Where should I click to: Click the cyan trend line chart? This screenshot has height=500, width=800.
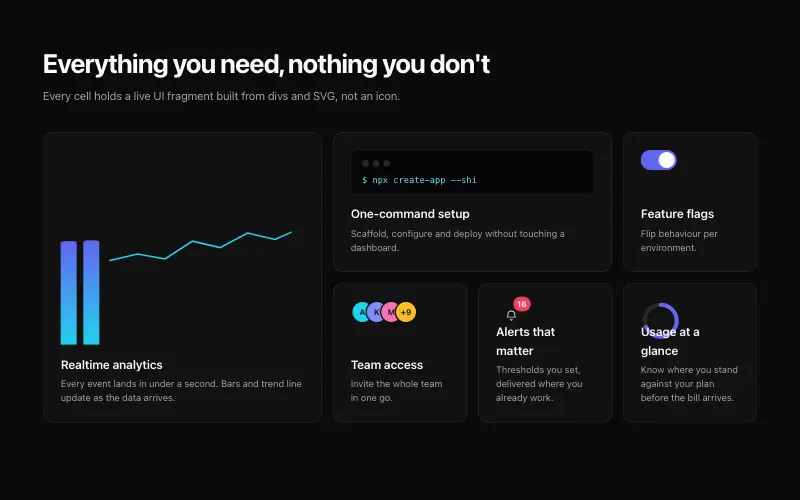click(x=201, y=246)
